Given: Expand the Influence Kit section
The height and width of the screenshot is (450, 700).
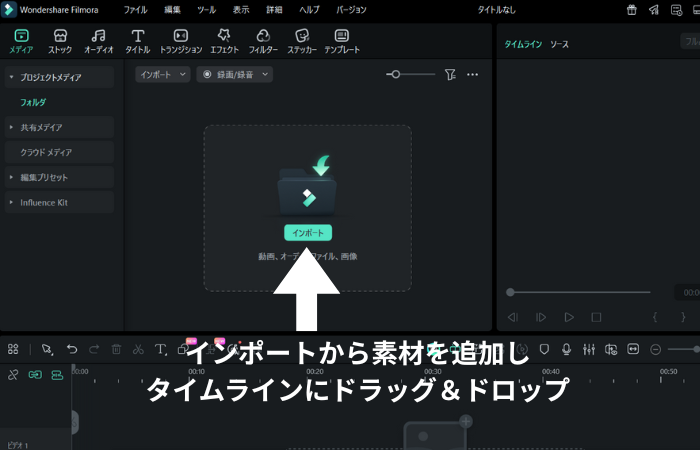Looking at the screenshot, I should 11,202.
